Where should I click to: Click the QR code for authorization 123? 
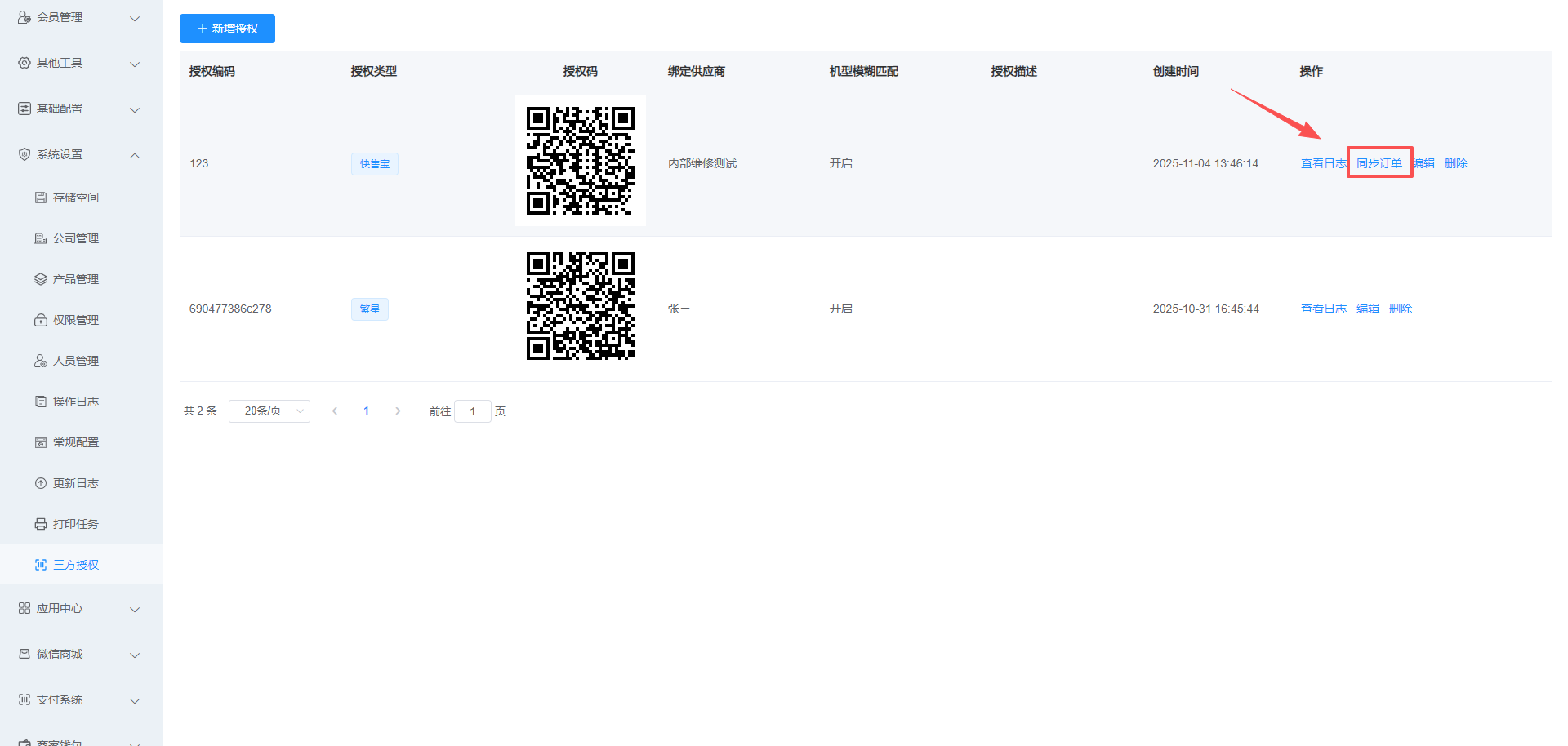(581, 161)
